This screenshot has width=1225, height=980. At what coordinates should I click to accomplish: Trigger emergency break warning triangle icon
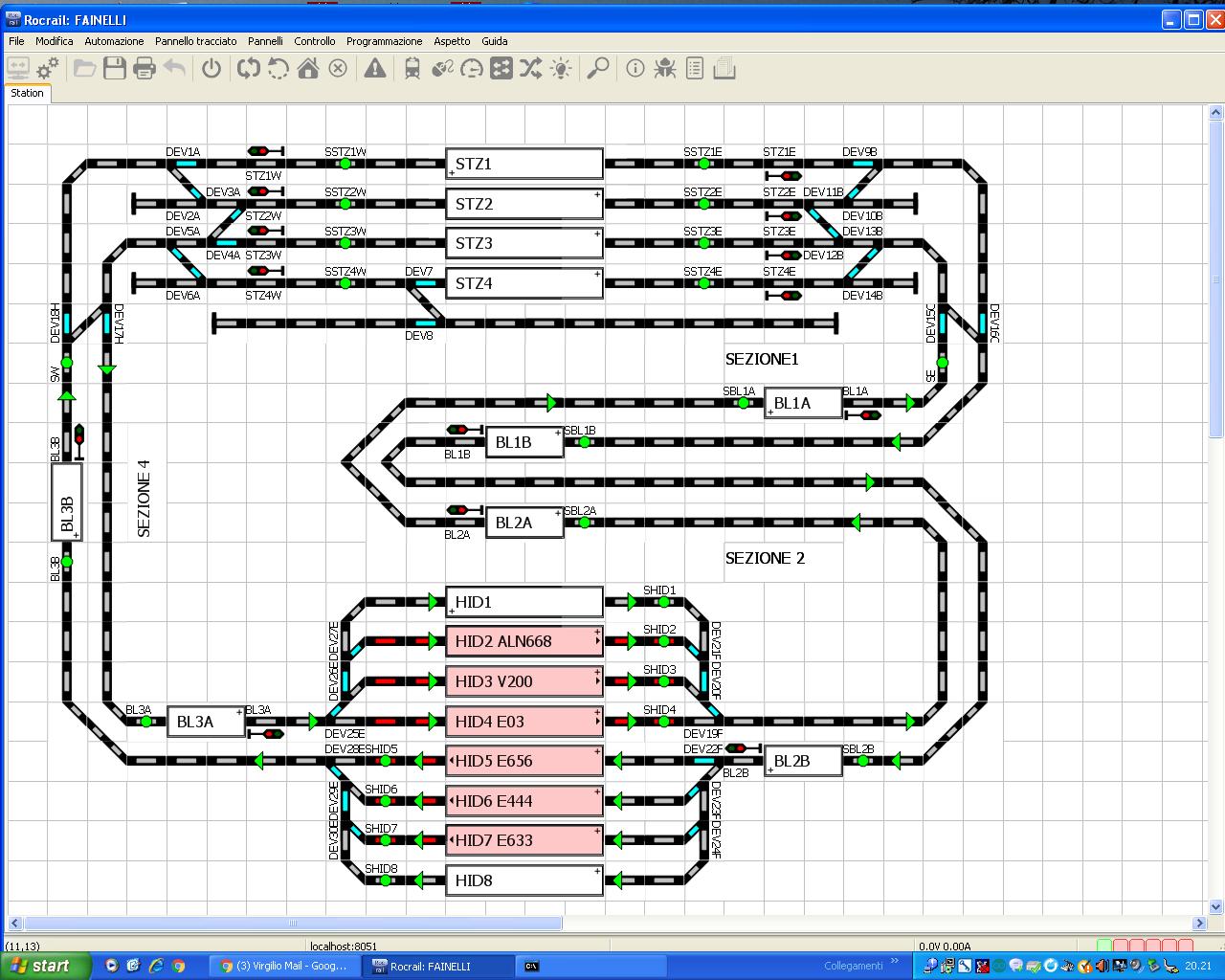click(x=375, y=68)
